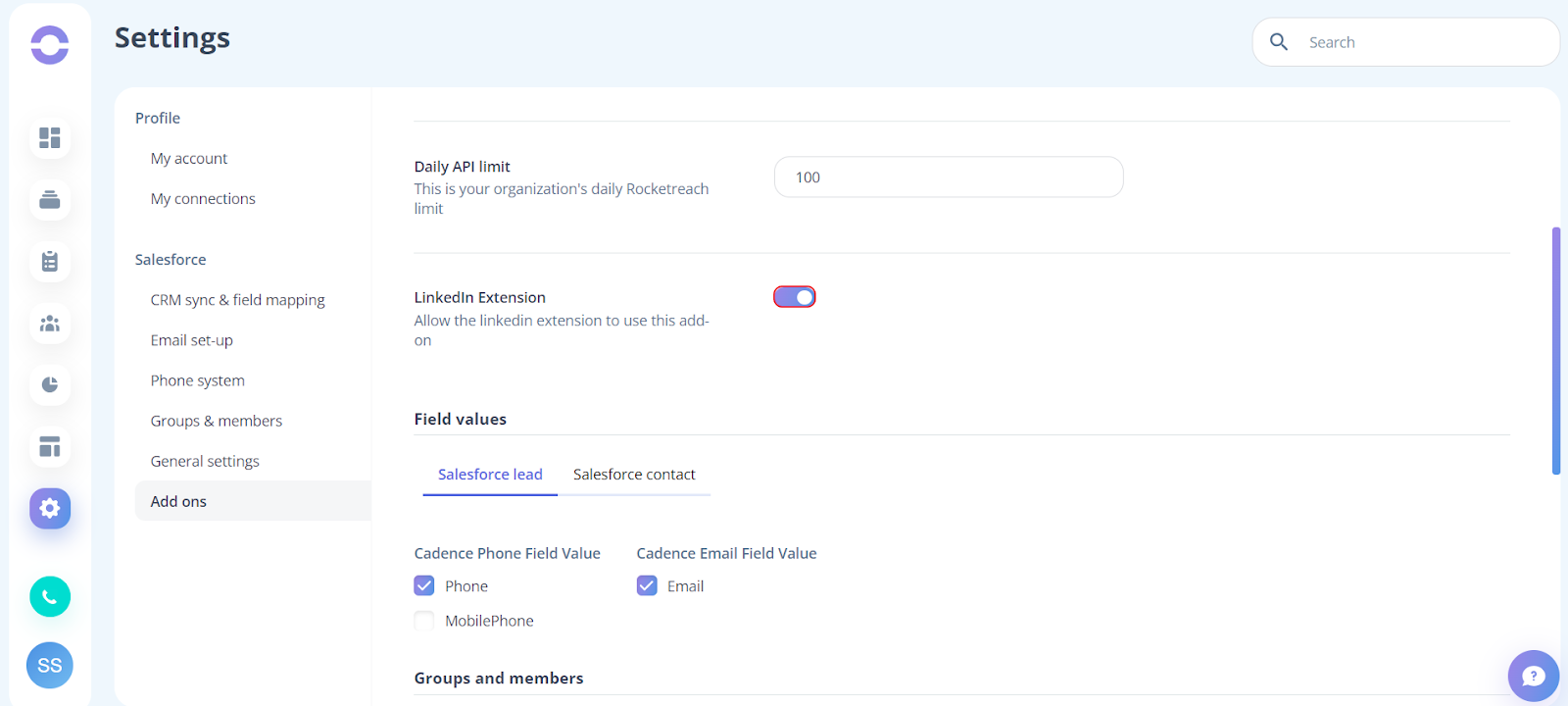Image resolution: width=1568 pixels, height=706 pixels.
Task: Open CRM sync & field mapping
Action: (237, 300)
